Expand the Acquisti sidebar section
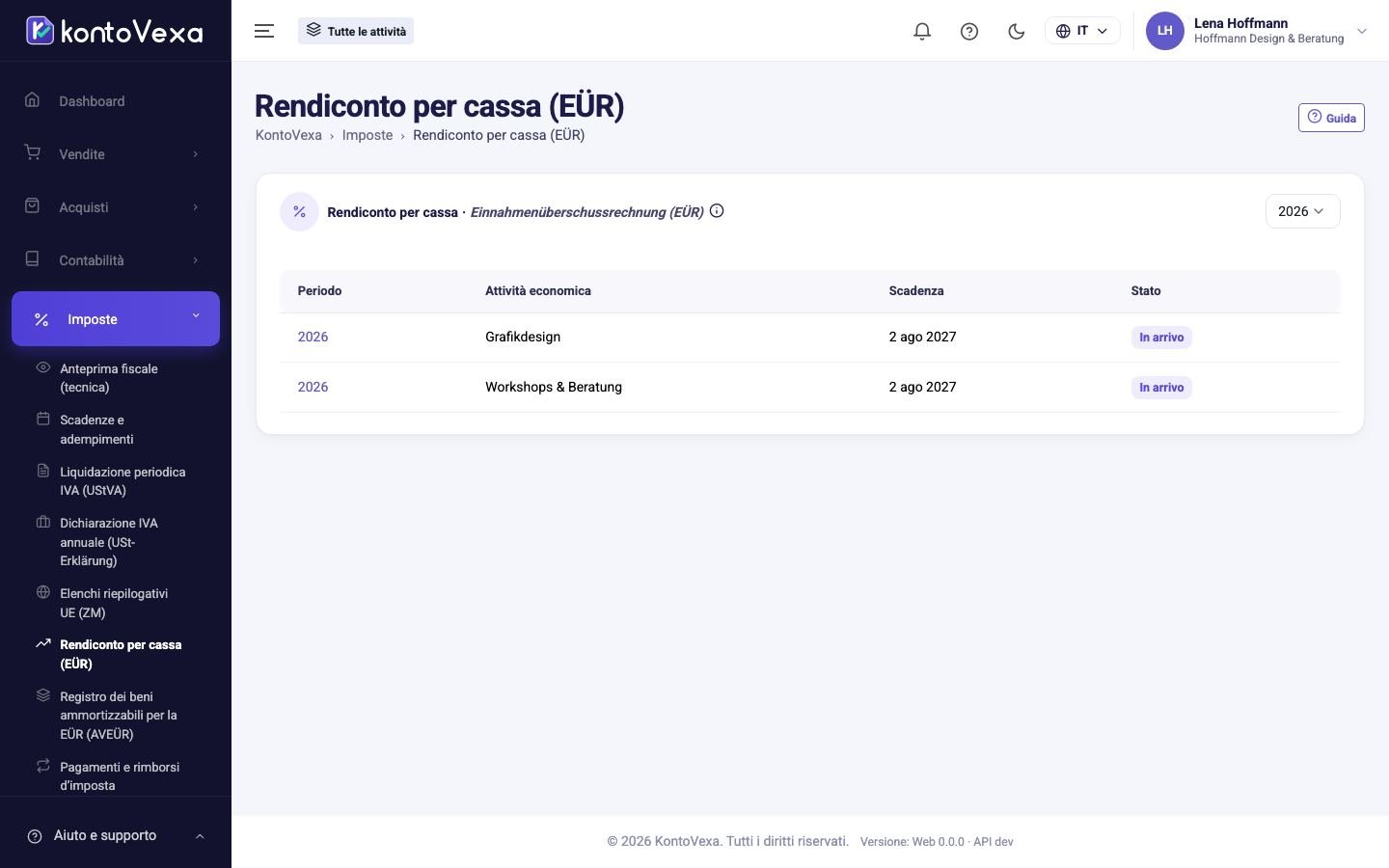 point(116,207)
